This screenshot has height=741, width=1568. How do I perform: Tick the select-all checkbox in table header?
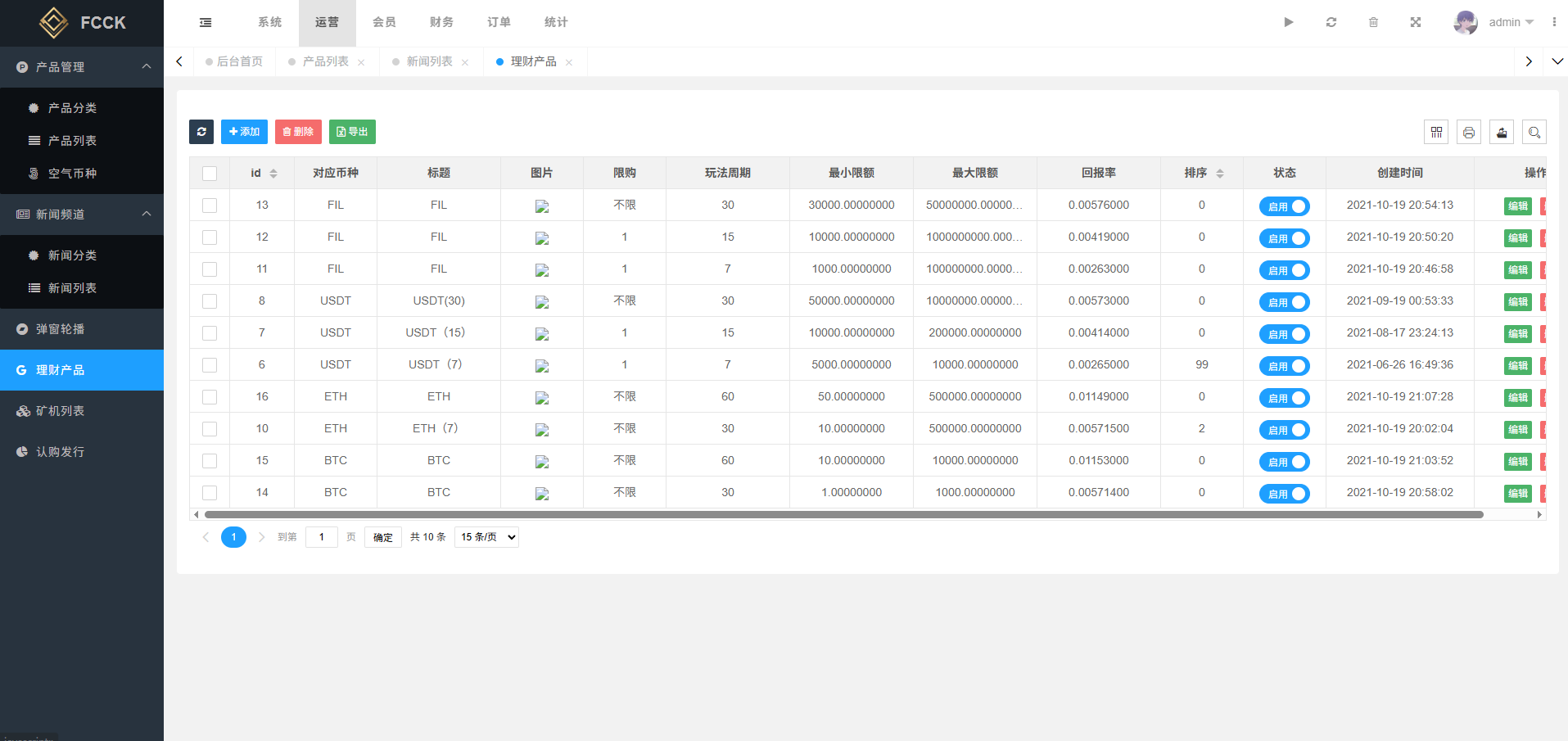click(x=210, y=174)
